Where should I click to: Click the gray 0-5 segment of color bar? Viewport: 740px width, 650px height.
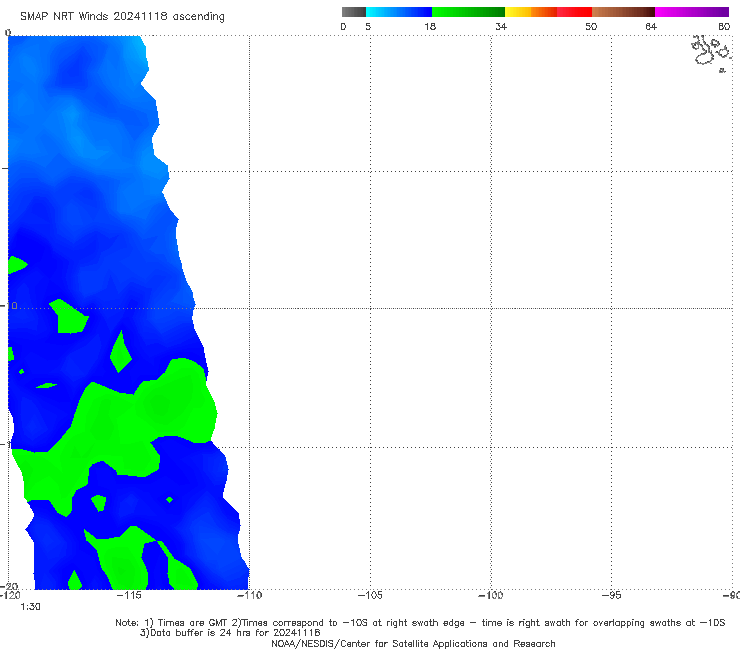[x=354, y=12]
